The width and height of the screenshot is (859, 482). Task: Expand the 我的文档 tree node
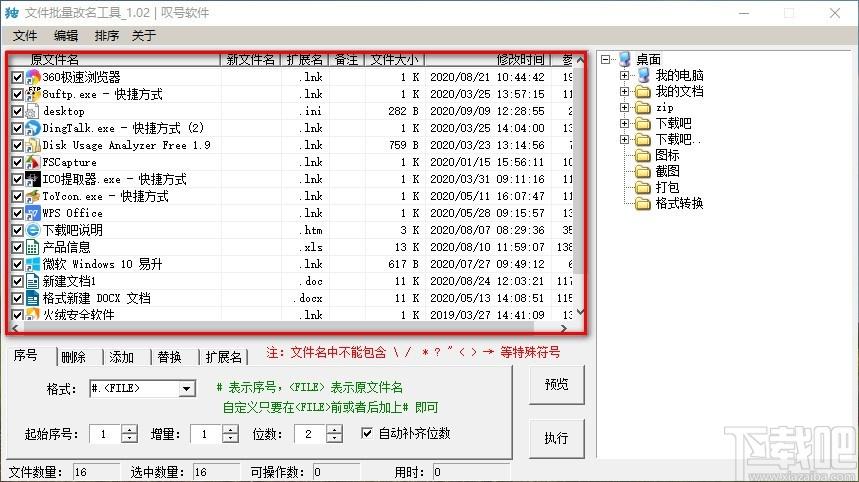click(624, 91)
